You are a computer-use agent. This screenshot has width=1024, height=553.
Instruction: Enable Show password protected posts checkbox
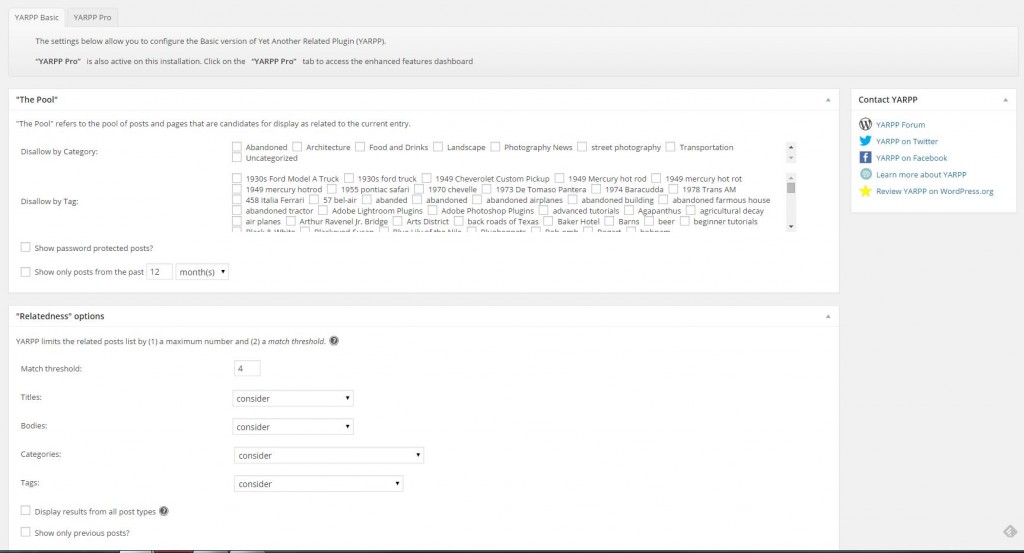pos(25,247)
